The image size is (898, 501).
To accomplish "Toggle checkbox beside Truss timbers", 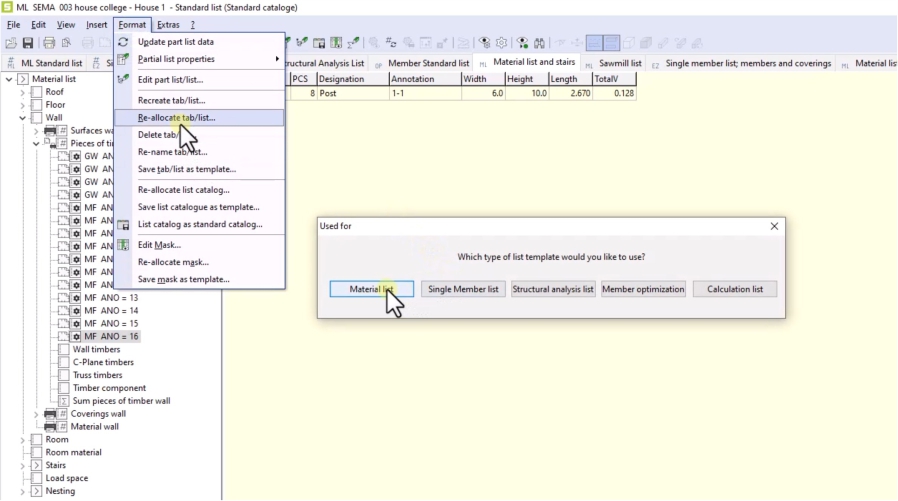I will [63, 375].
